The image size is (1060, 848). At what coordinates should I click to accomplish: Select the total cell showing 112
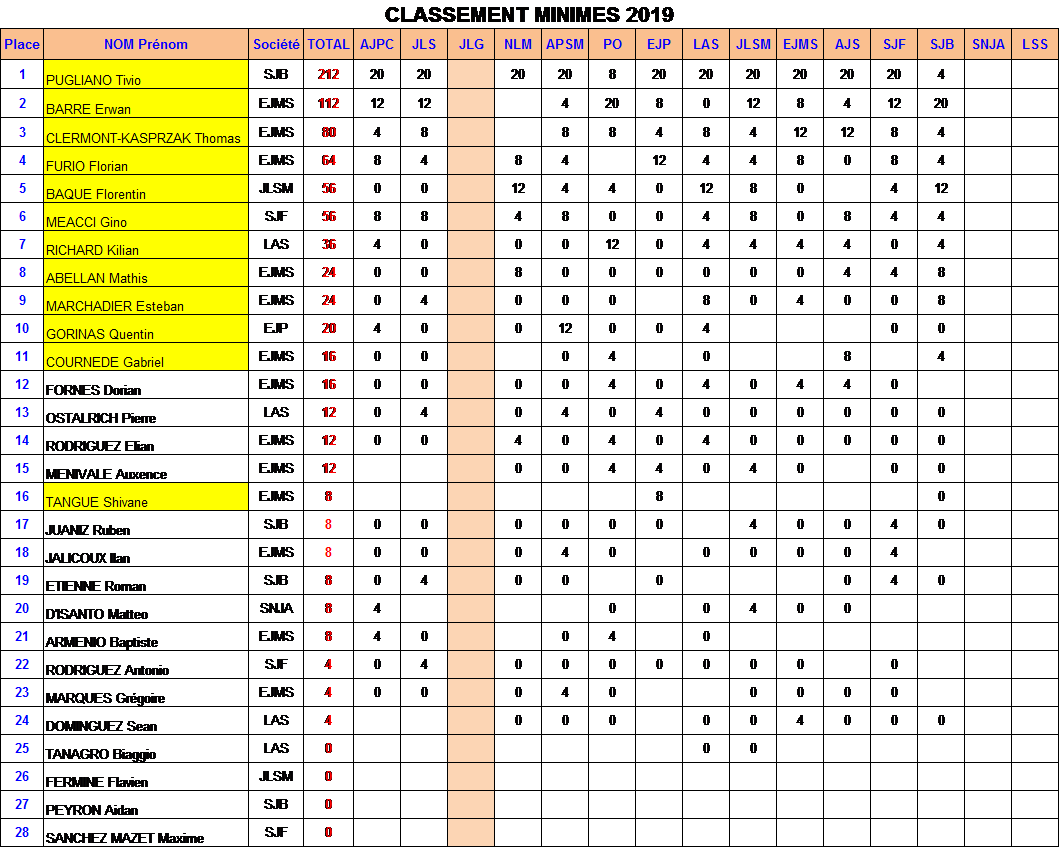pos(328,103)
